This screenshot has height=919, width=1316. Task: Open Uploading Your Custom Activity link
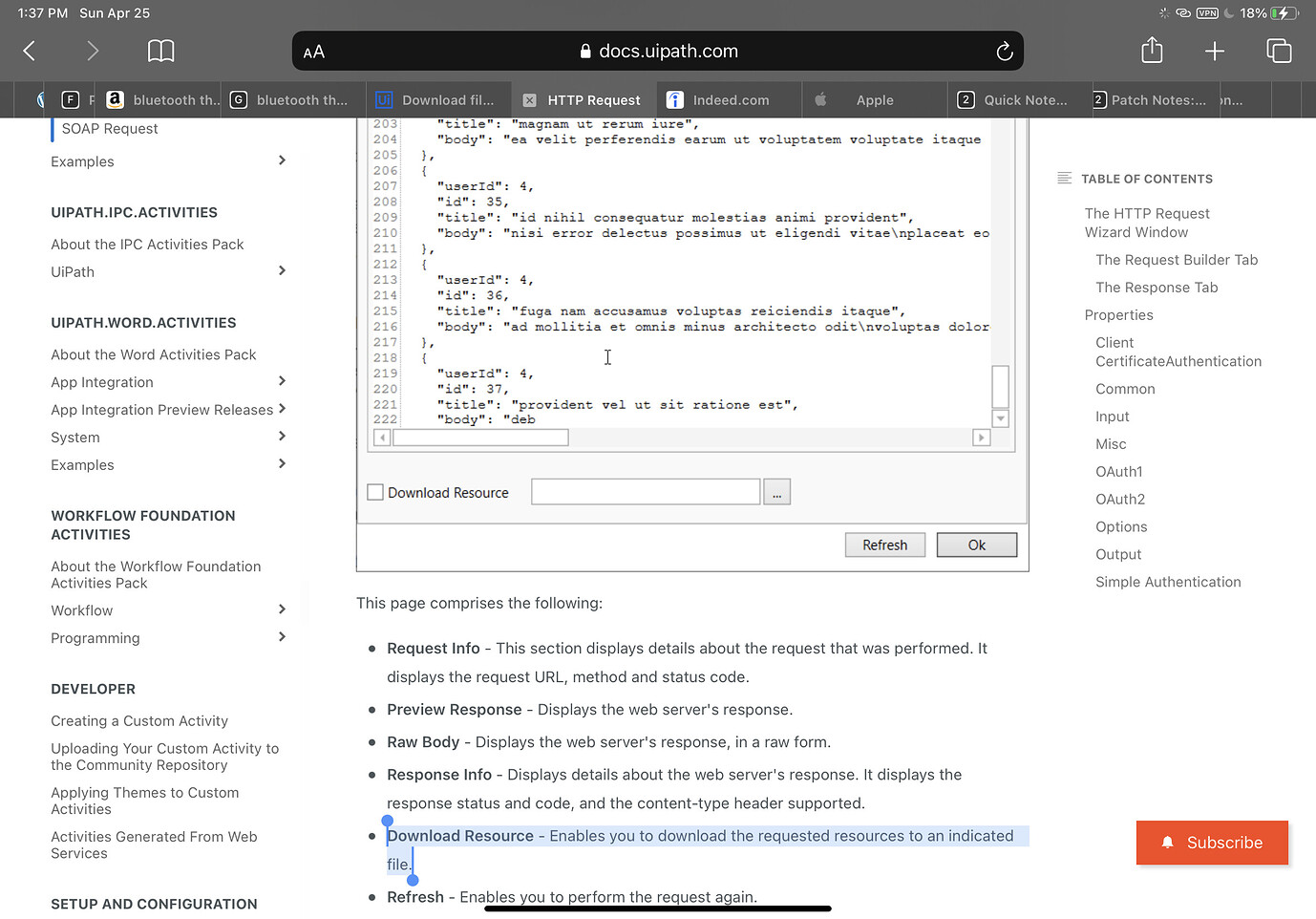click(x=165, y=757)
